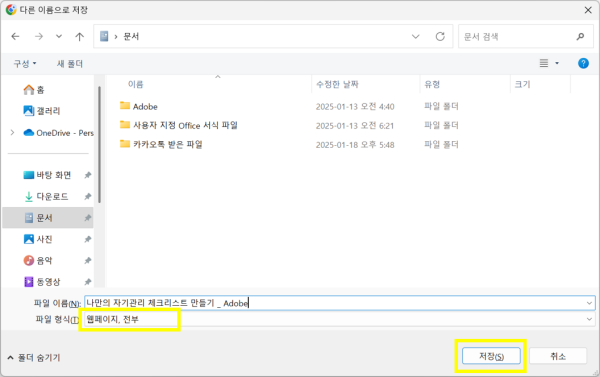Open 음악 in sidebar
This screenshot has height=377, width=600.
[38, 261]
